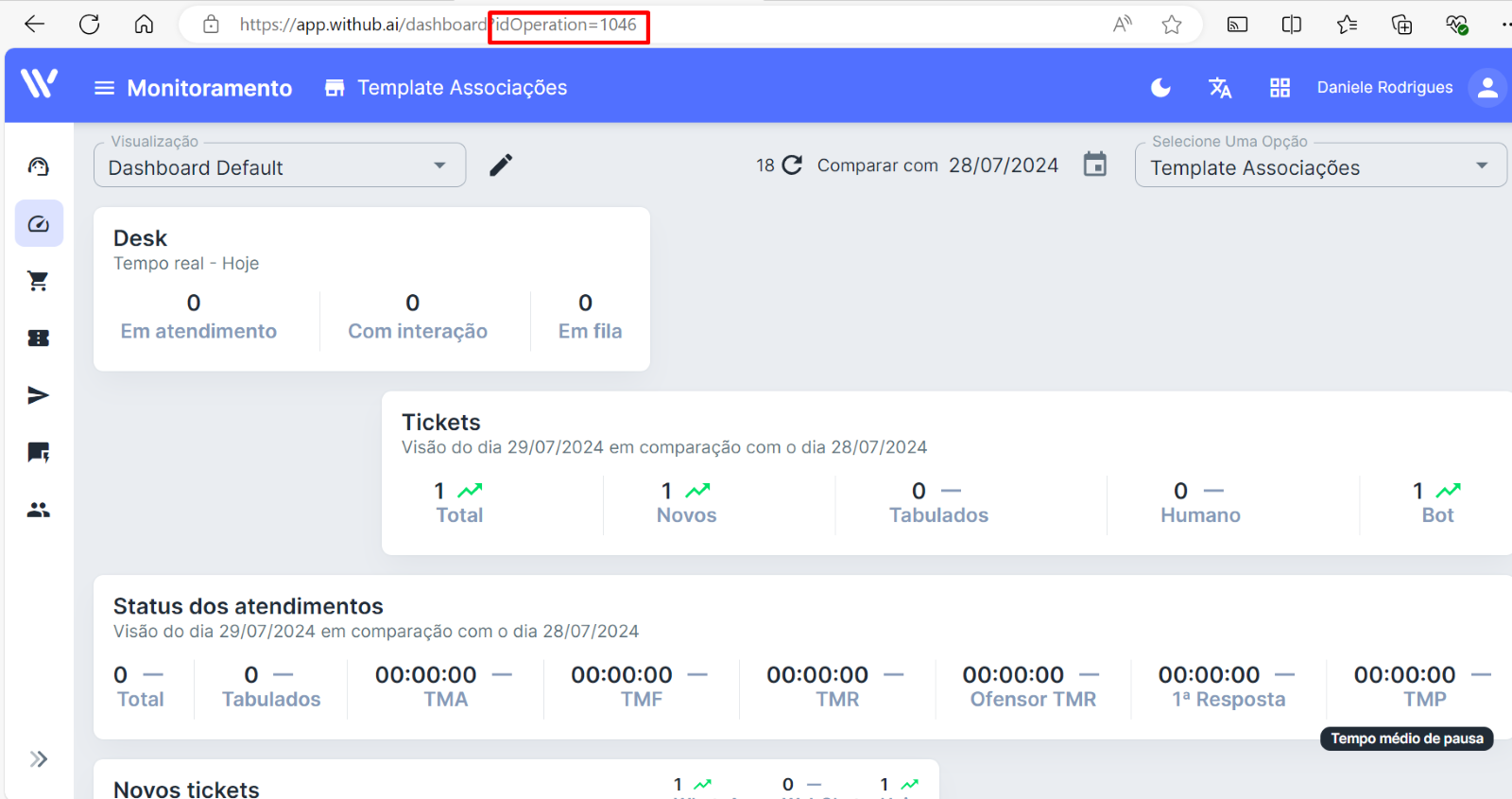Click Em atendimento metric in Desk card
The image size is (1512, 799).
198,318
